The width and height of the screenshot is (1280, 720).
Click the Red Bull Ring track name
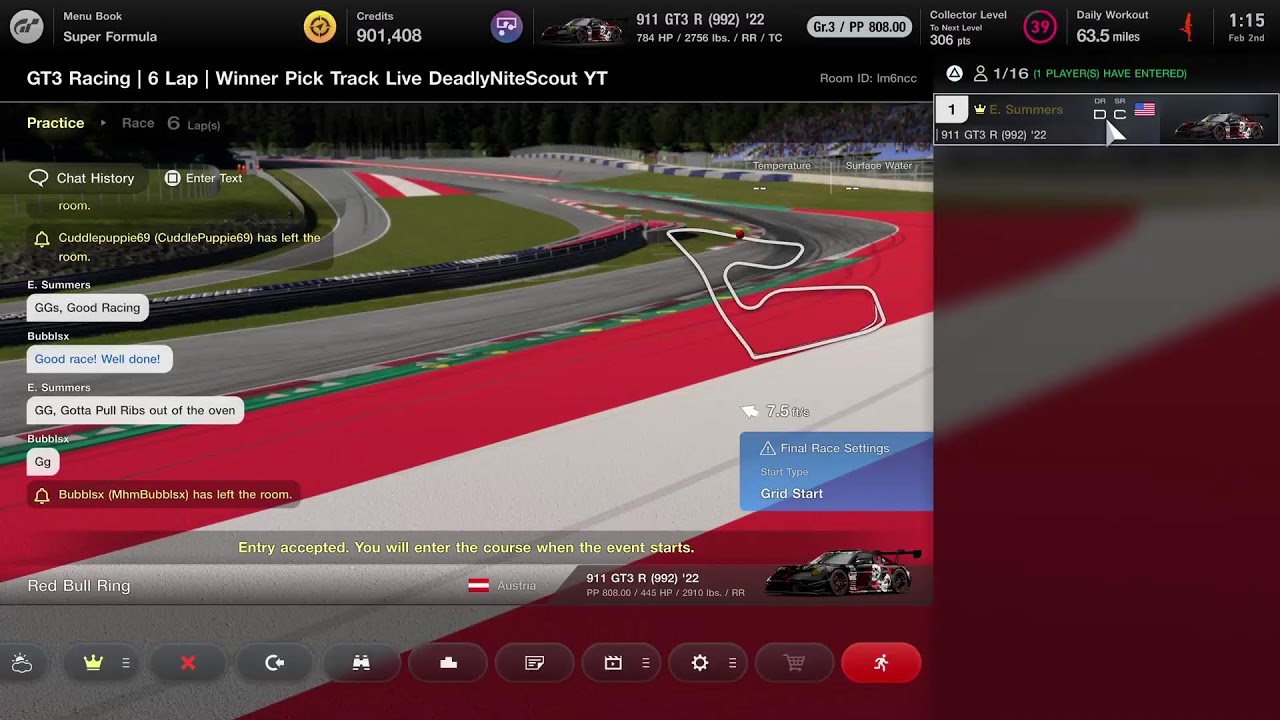point(79,586)
